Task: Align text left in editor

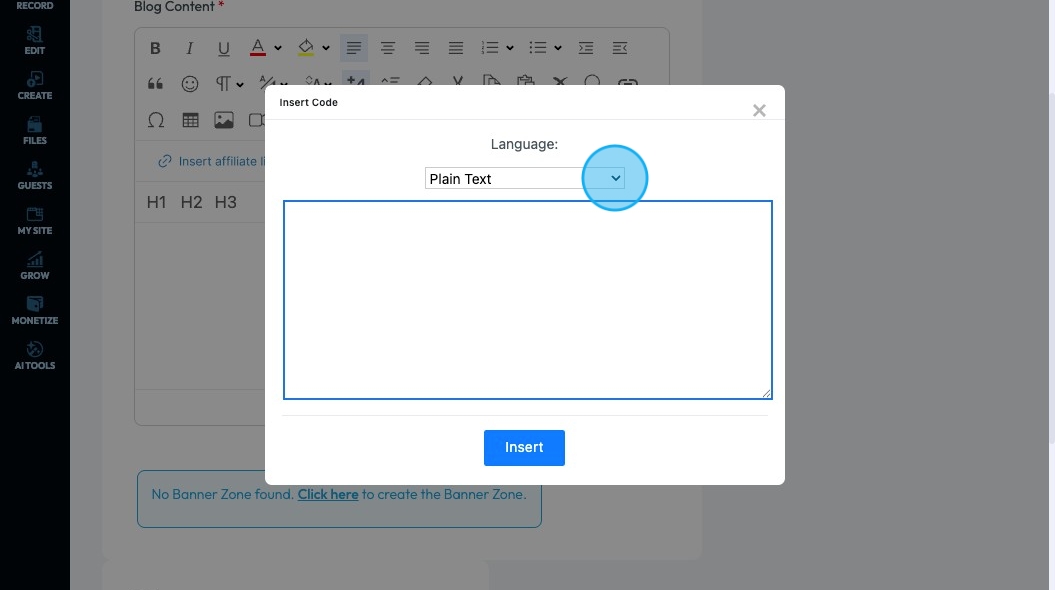Action: click(354, 48)
